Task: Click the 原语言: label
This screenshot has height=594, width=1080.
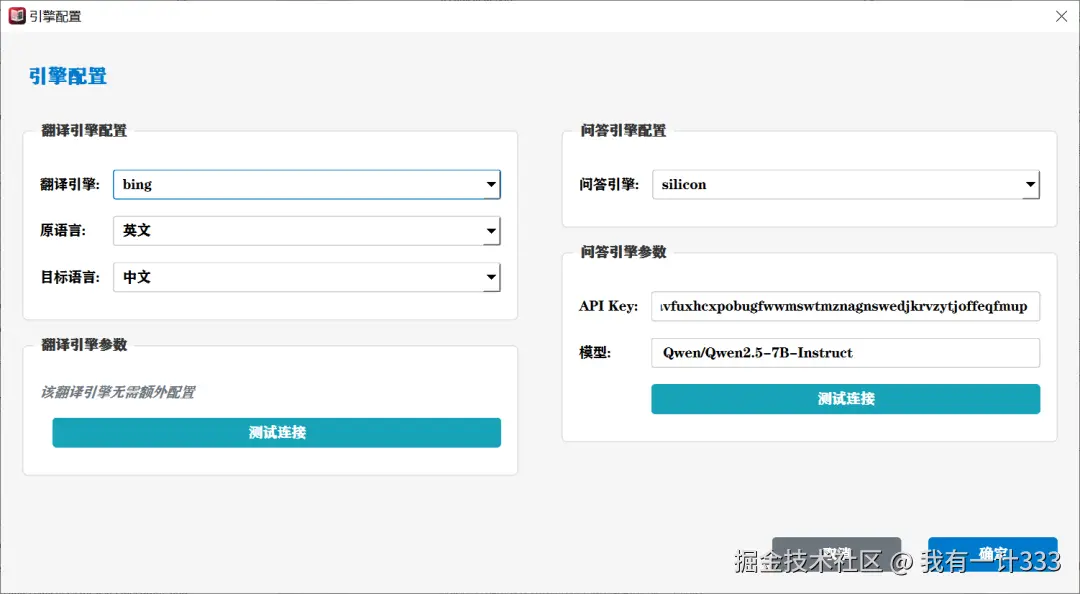Action: (63, 230)
